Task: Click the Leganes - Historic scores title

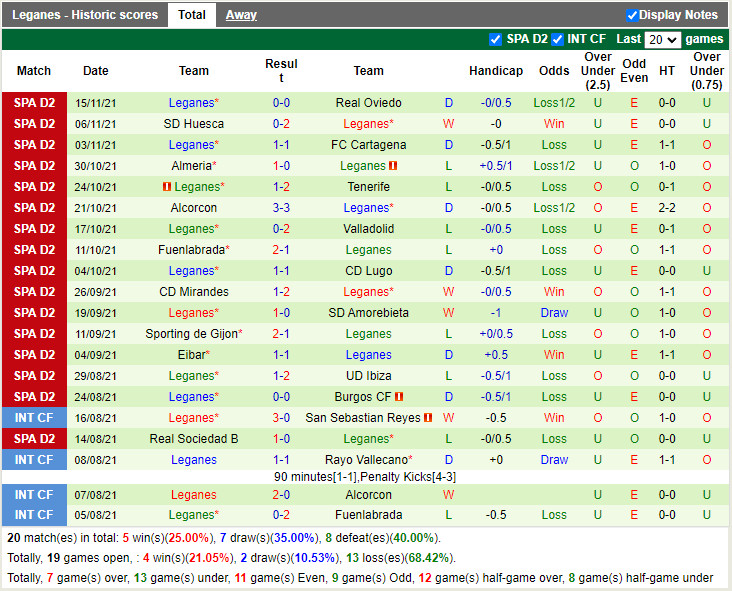Action: click(85, 15)
